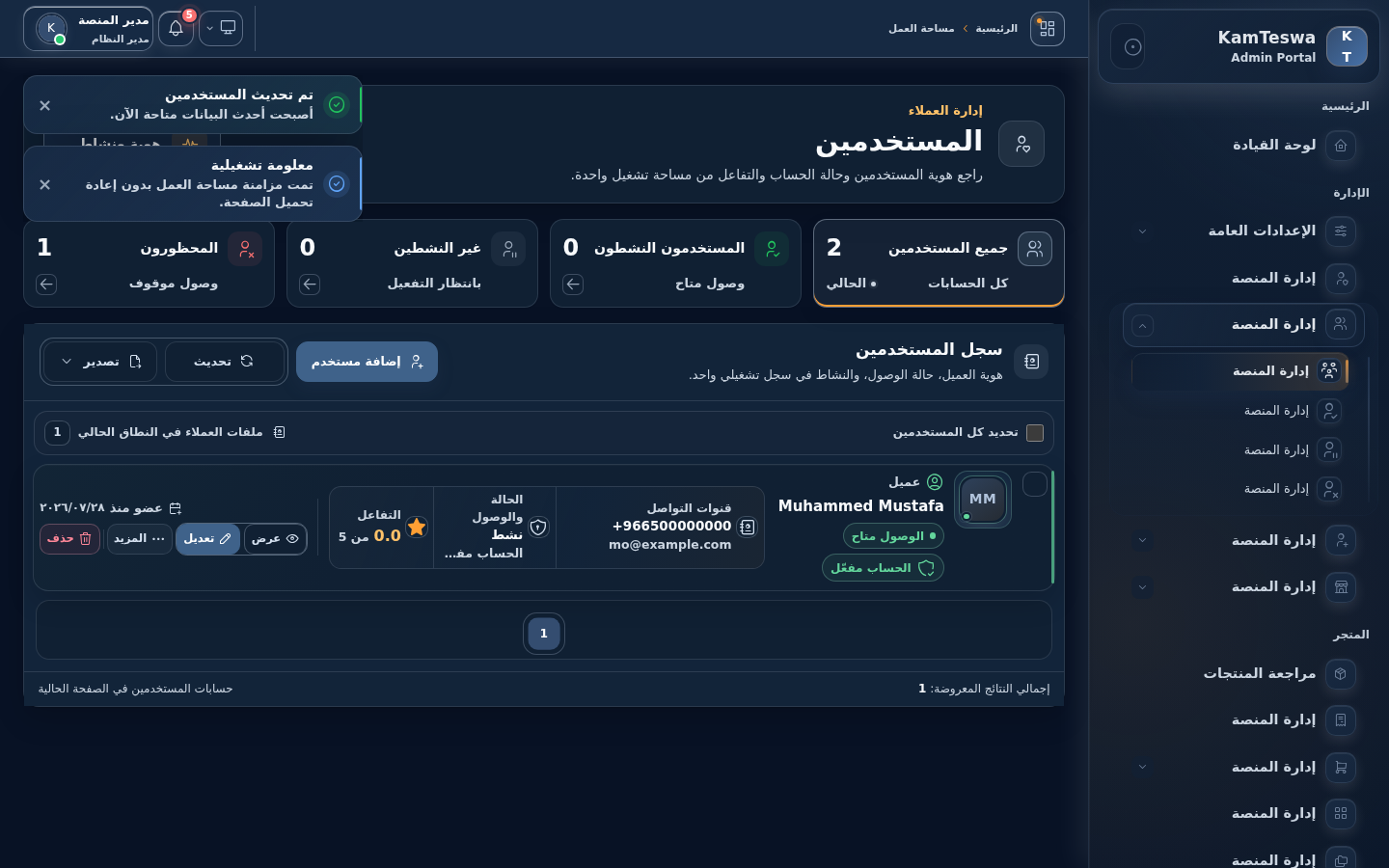Image resolution: width=1389 pixels, height=868 pixels.
Task: Click the shield icon beside الحالة والوصول
Action: [538, 528]
